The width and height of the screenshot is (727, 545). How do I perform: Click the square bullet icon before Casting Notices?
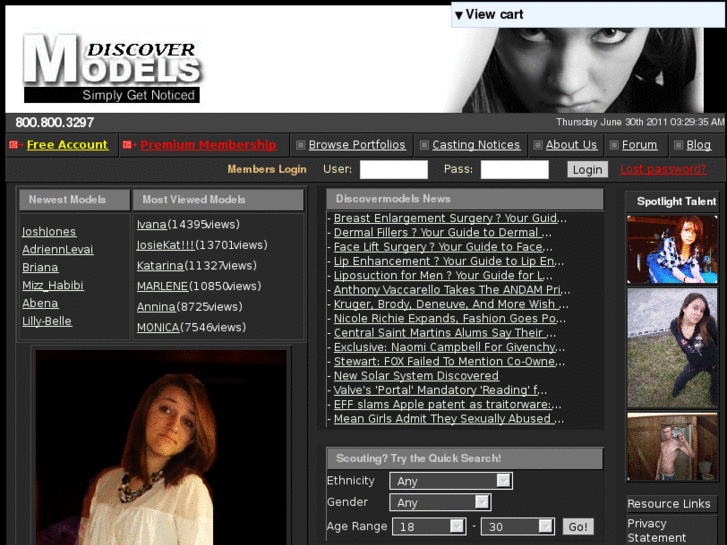pos(424,145)
